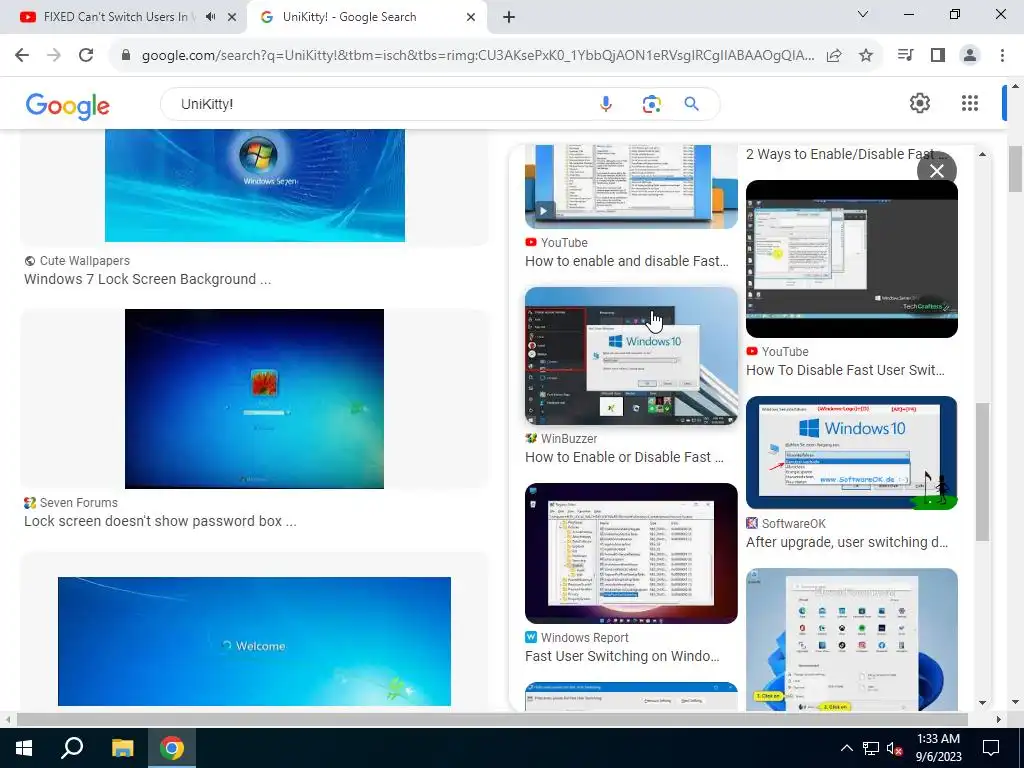1024x768 pixels.
Task: Open the SoftwareOK Windows 10 thumbnail
Action: click(x=852, y=453)
